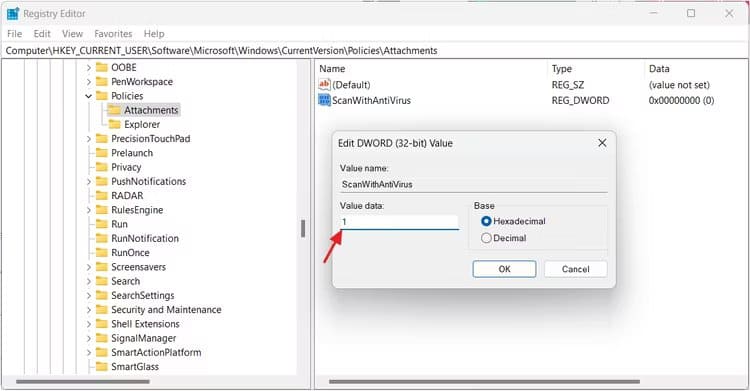
Task: Expand the RulesEngine tree node
Action: pos(88,210)
